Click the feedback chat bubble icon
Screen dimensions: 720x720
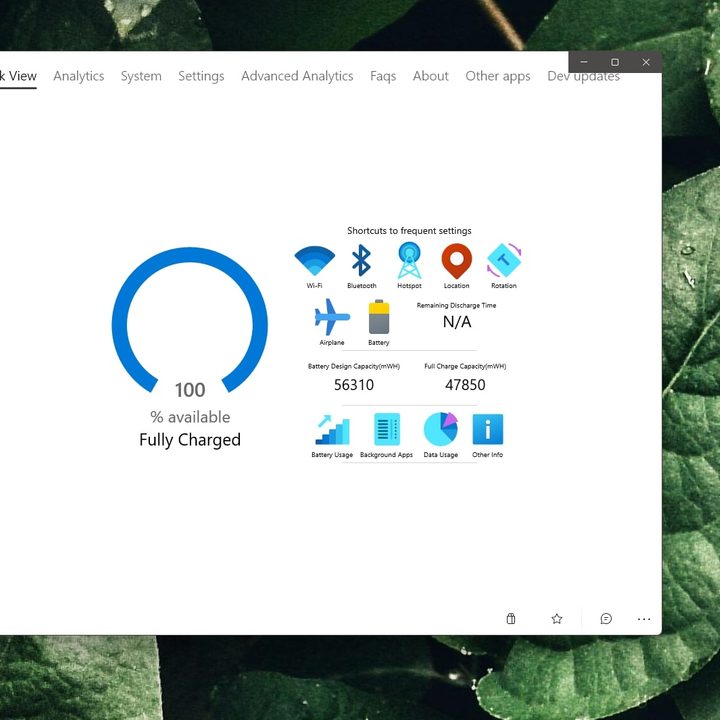[x=606, y=619]
